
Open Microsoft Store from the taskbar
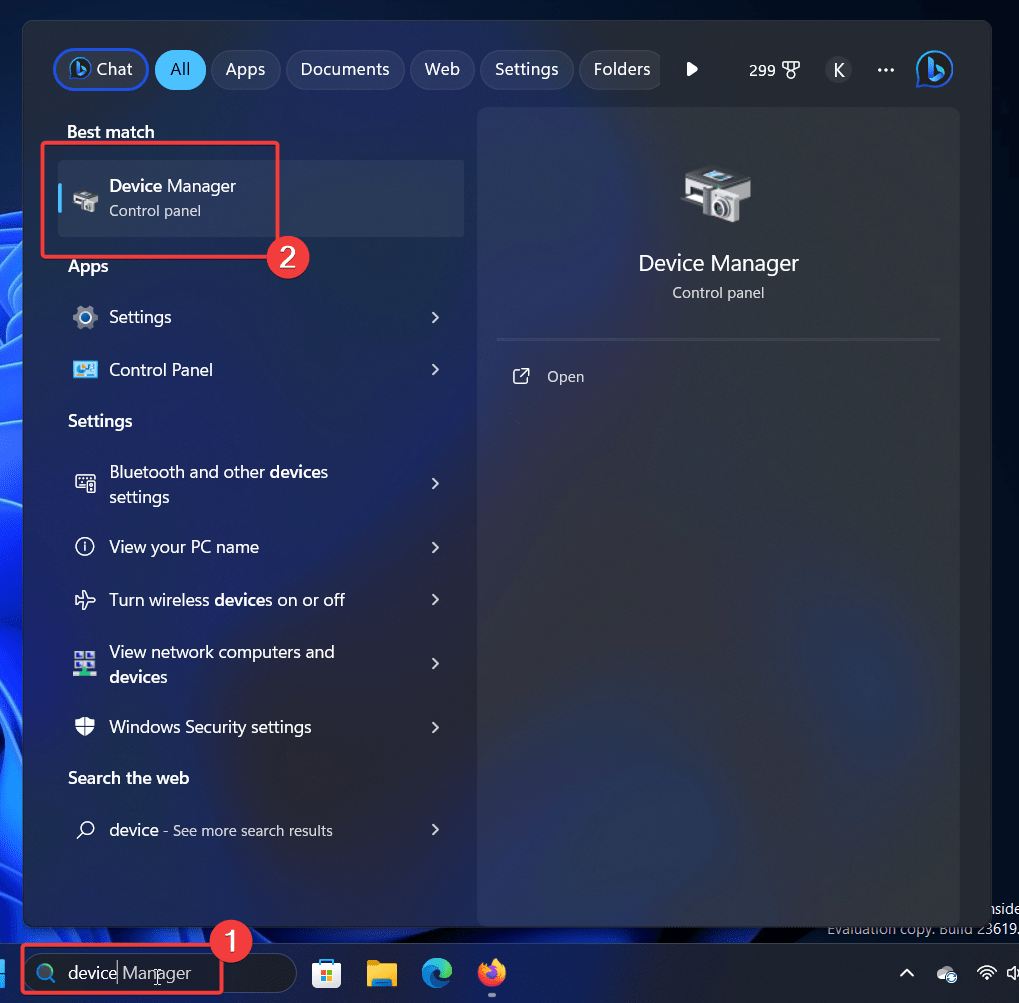click(x=326, y=973)
